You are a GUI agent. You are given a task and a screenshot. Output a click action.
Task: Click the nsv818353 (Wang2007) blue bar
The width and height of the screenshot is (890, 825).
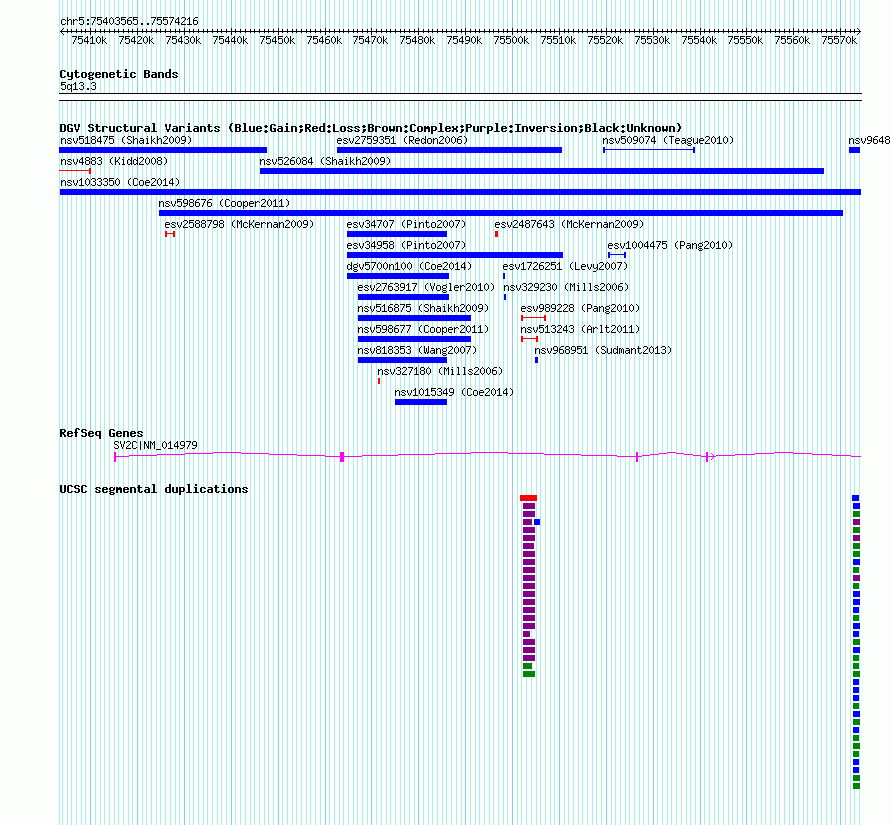coord(402,360)
